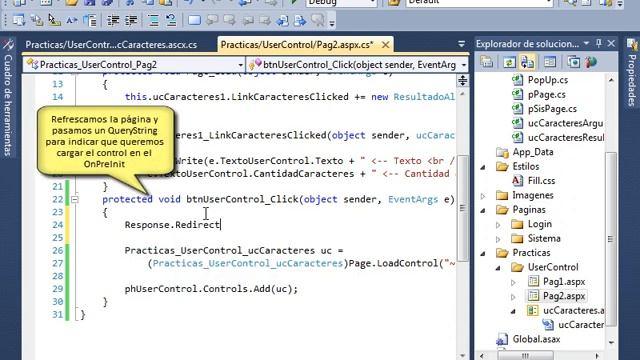Go to next bookmark in document
This screenshot has width=640, height=360.
click(300, 20)
